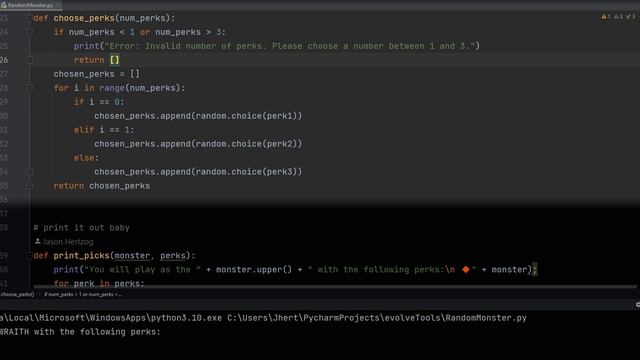Image resolution: width=640 pixels, height=360 pixels.
Task: Collapse the print_picks function at line 39
Action: pos(29,256)
